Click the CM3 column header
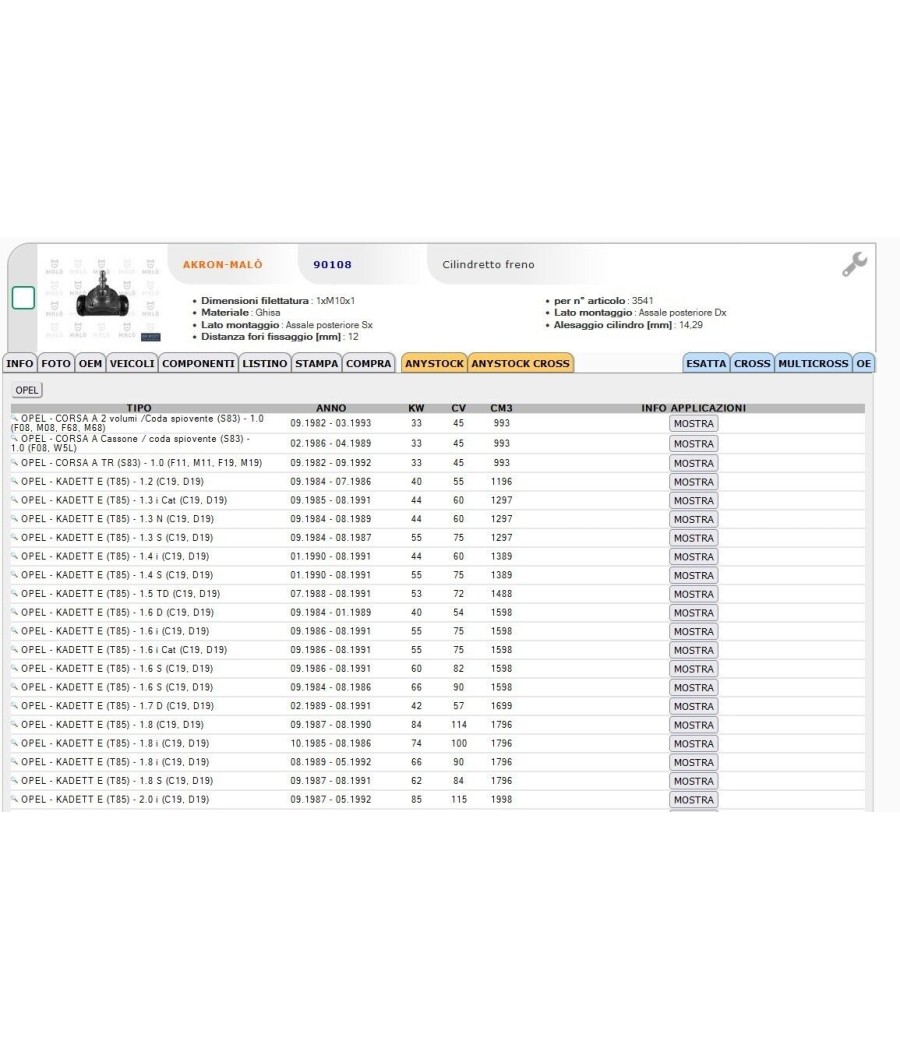Viewport: 900px width, 1050px height. coord(501,408)
